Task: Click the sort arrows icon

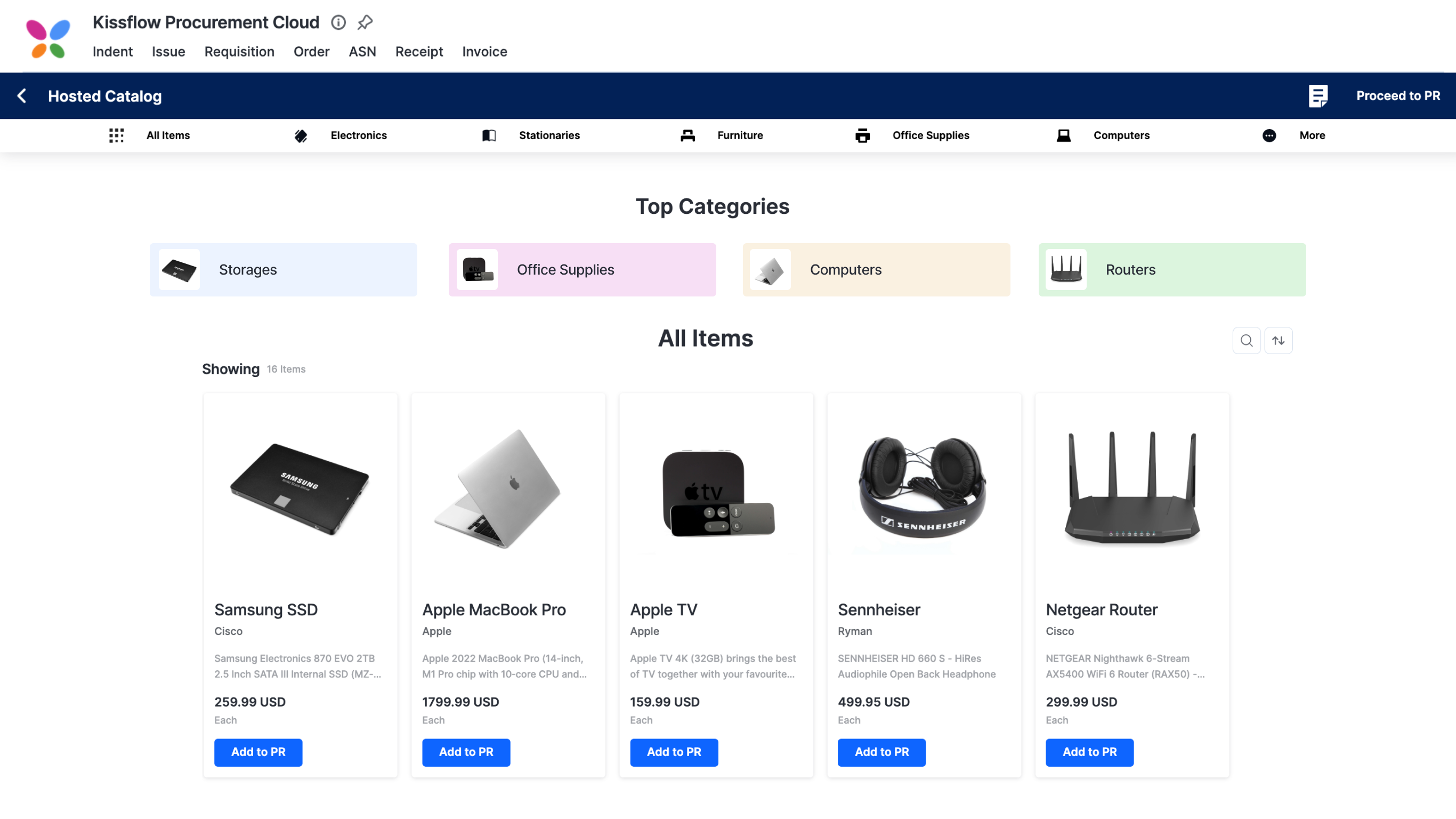Action: pyautogui.click(x=1278, y=341)
